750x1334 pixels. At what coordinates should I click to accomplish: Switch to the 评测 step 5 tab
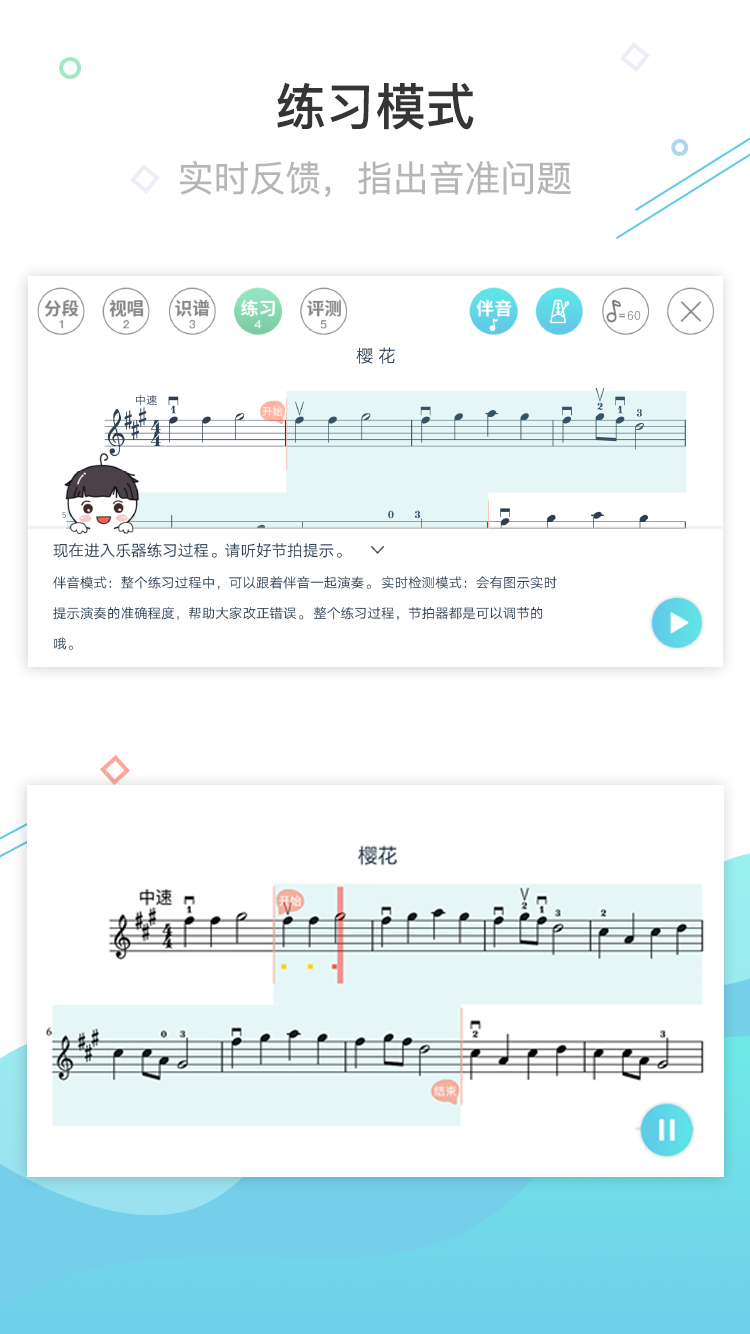323,311
